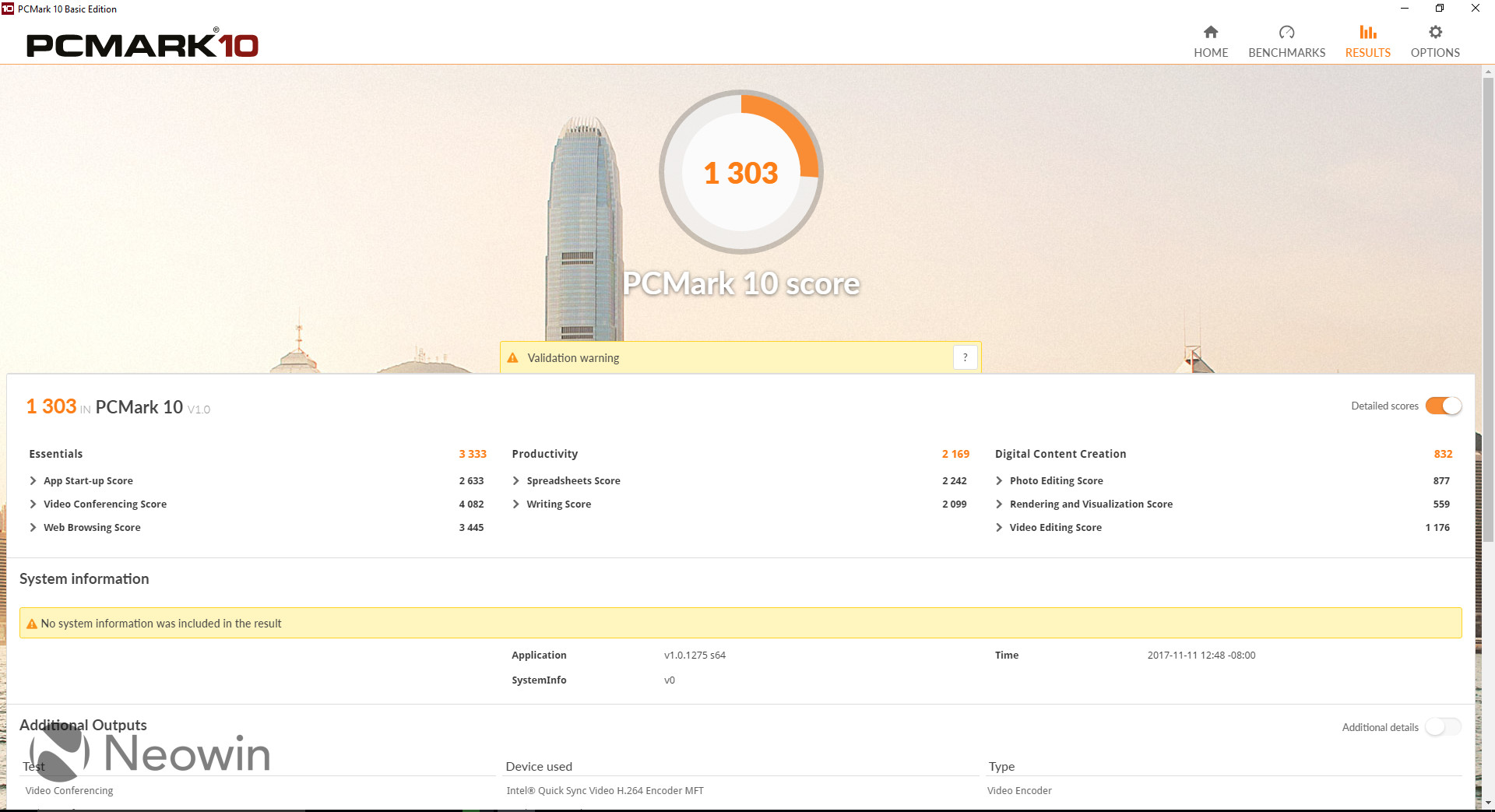This screenshot has width=1495, height=812.
Task: Click the Results bar chart icon
Action: [x=1367, y=32]
